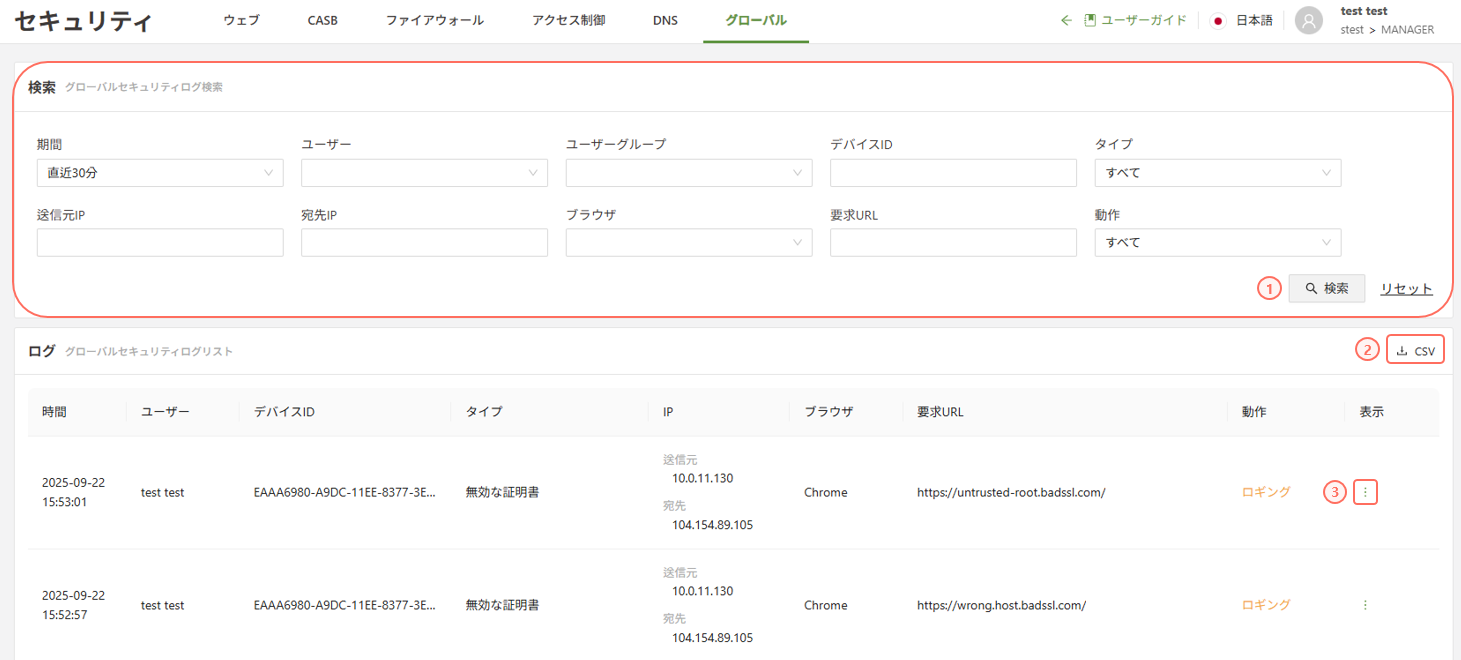Switch to the CASB tab
Image resolution: width=1461 pixels, height=660 pixels.
coord(322,20)
